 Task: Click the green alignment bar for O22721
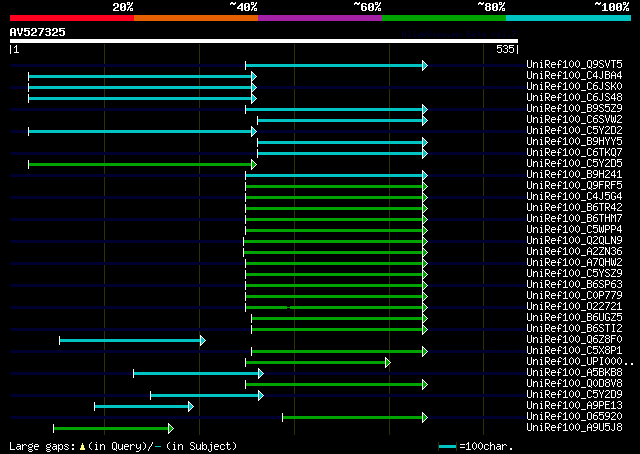[x=336, y=307]
